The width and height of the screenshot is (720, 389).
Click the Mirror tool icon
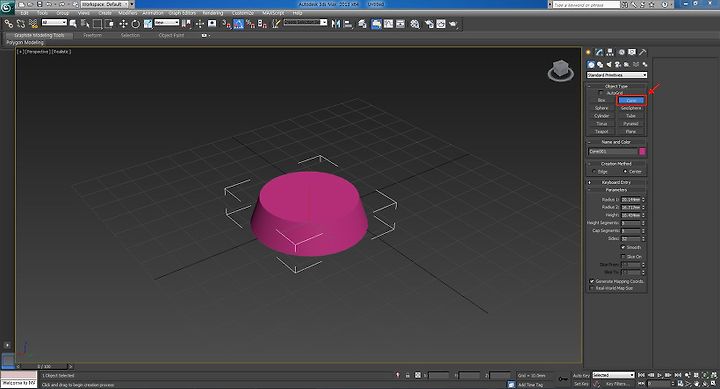pyautogui.click(x=336, y=24)
